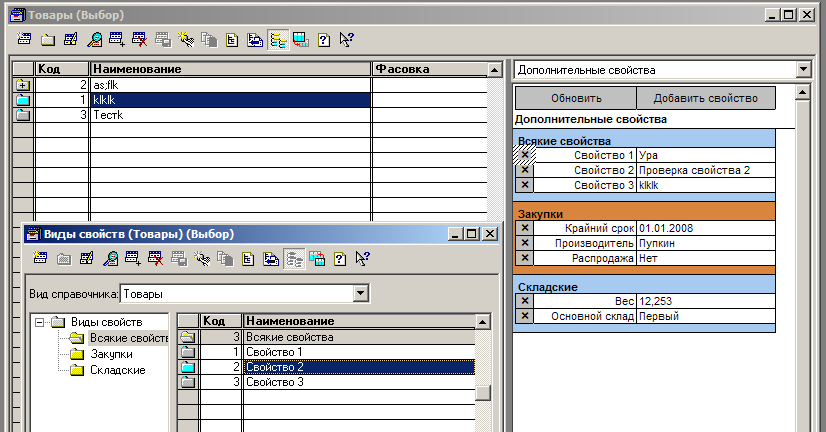
Task: Click the new item icon in Товары toolbar
Action: click(25, 40)
